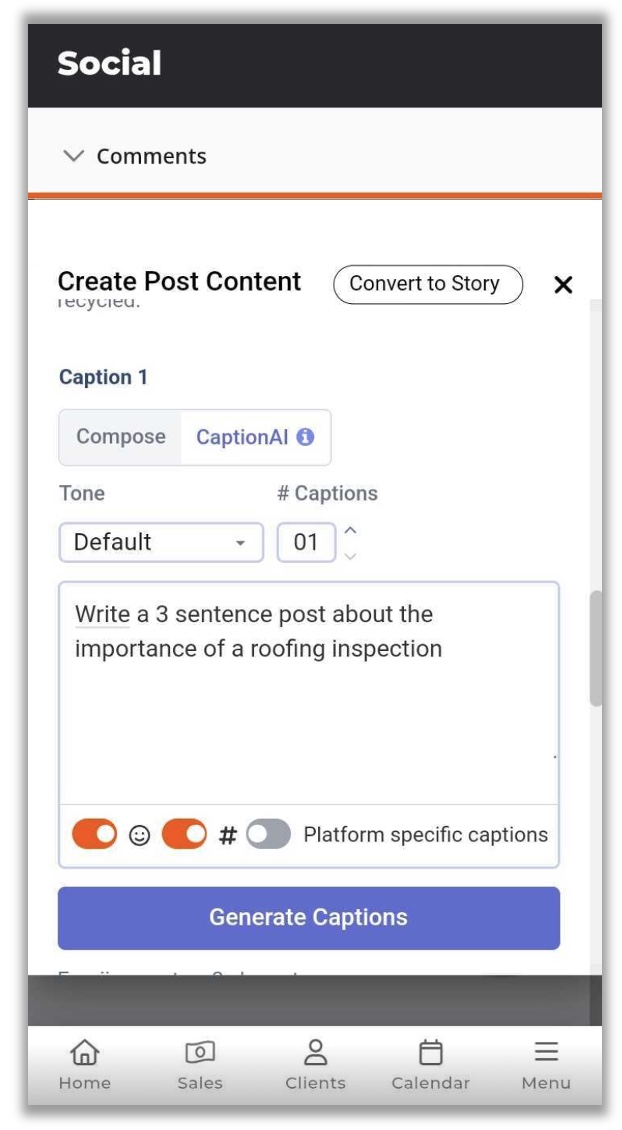Click the hashtag symbol icon
622x1130 pixels.
click(x=228, y=835)
